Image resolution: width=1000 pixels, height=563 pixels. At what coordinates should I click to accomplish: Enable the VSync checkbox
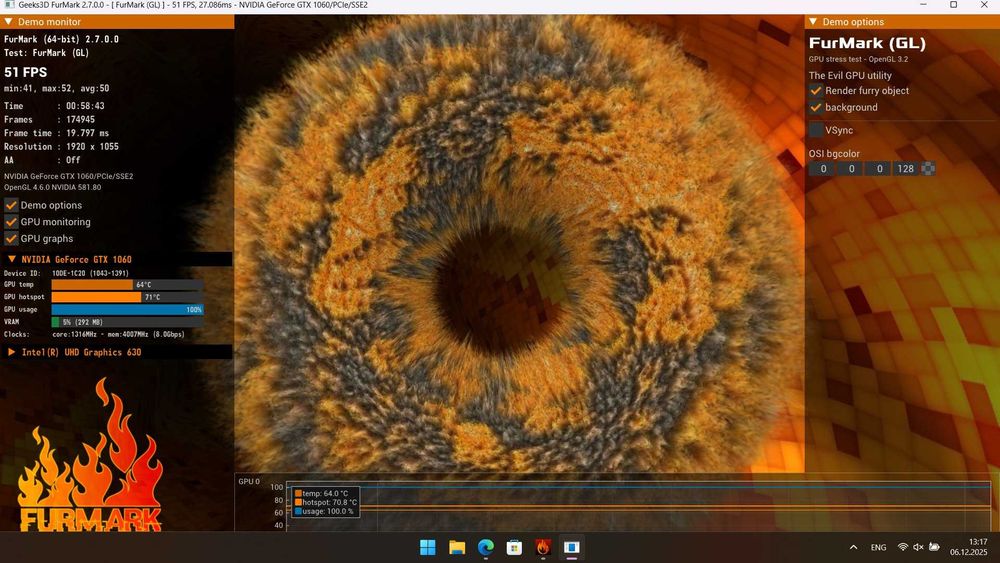click(816, 130)
